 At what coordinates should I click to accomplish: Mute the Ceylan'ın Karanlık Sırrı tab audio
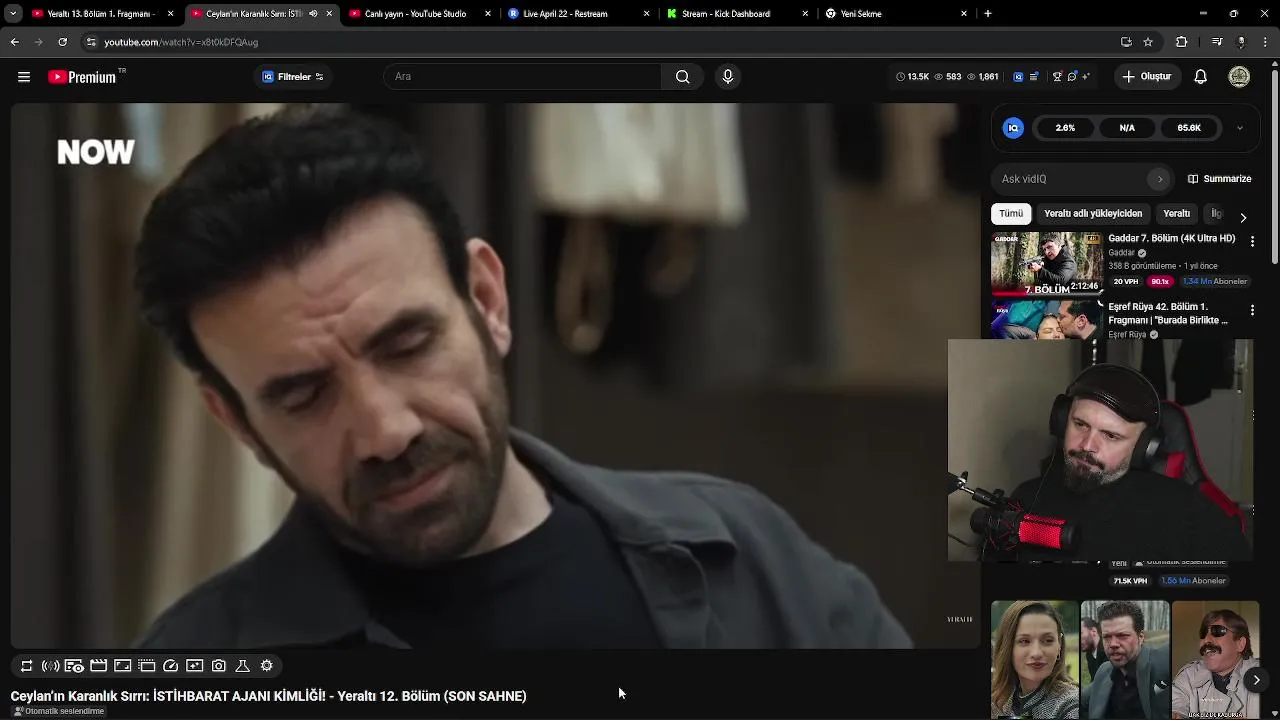coord(313,14)
